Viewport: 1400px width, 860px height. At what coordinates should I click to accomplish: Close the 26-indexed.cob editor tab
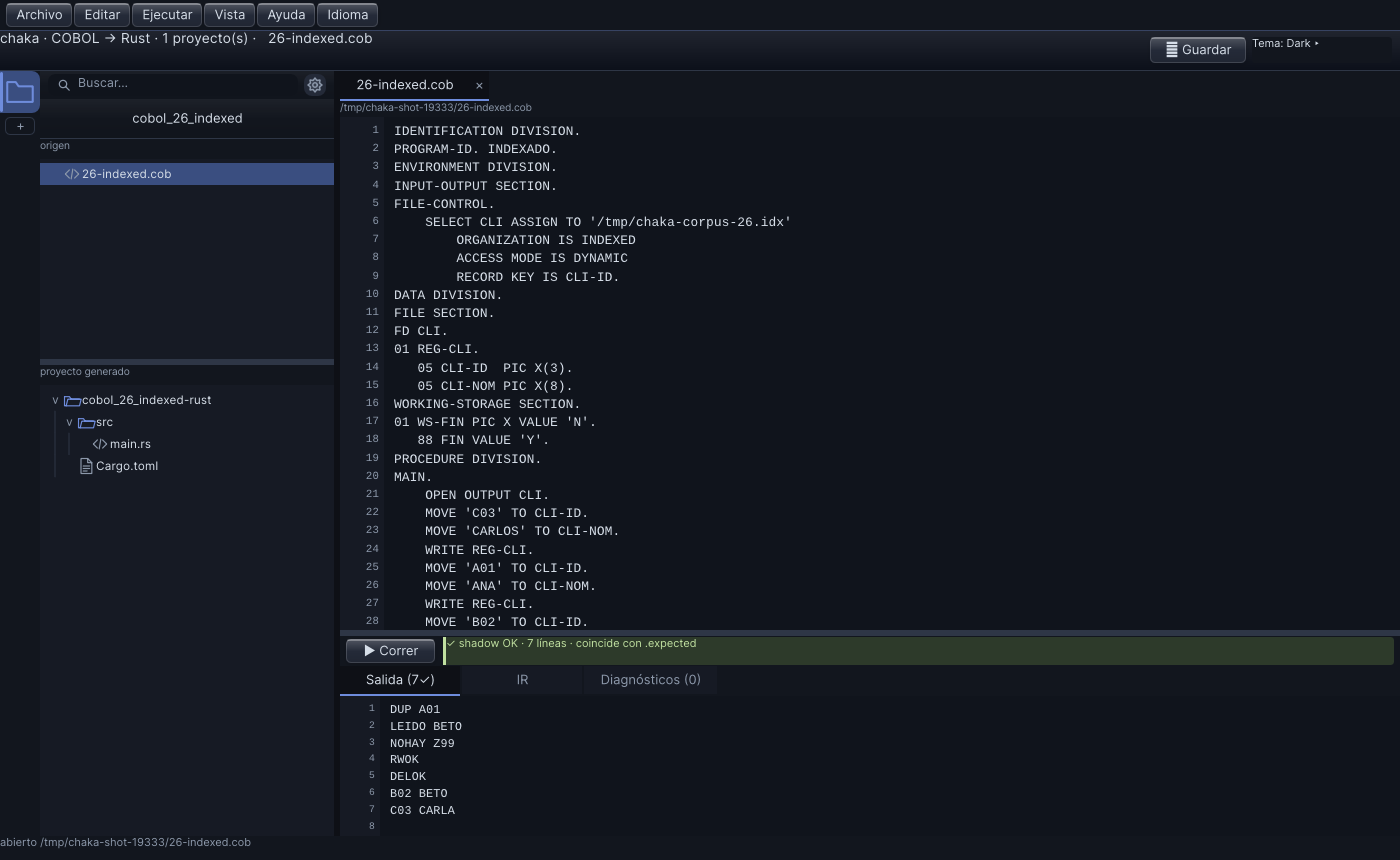click(x=479, y=85)
